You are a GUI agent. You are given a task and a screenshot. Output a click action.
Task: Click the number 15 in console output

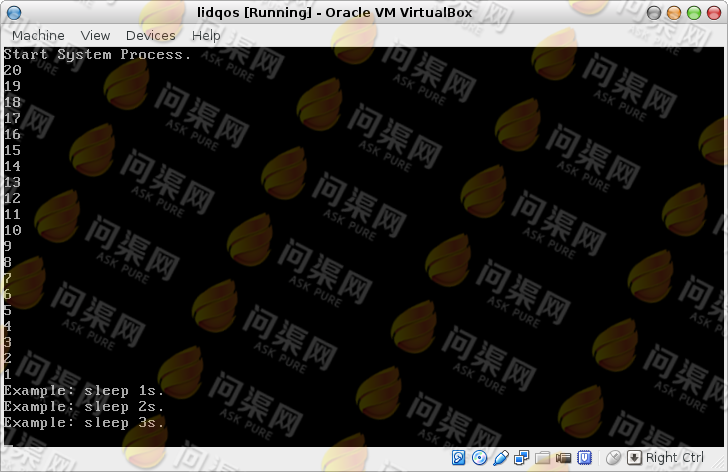pos(13,150)
